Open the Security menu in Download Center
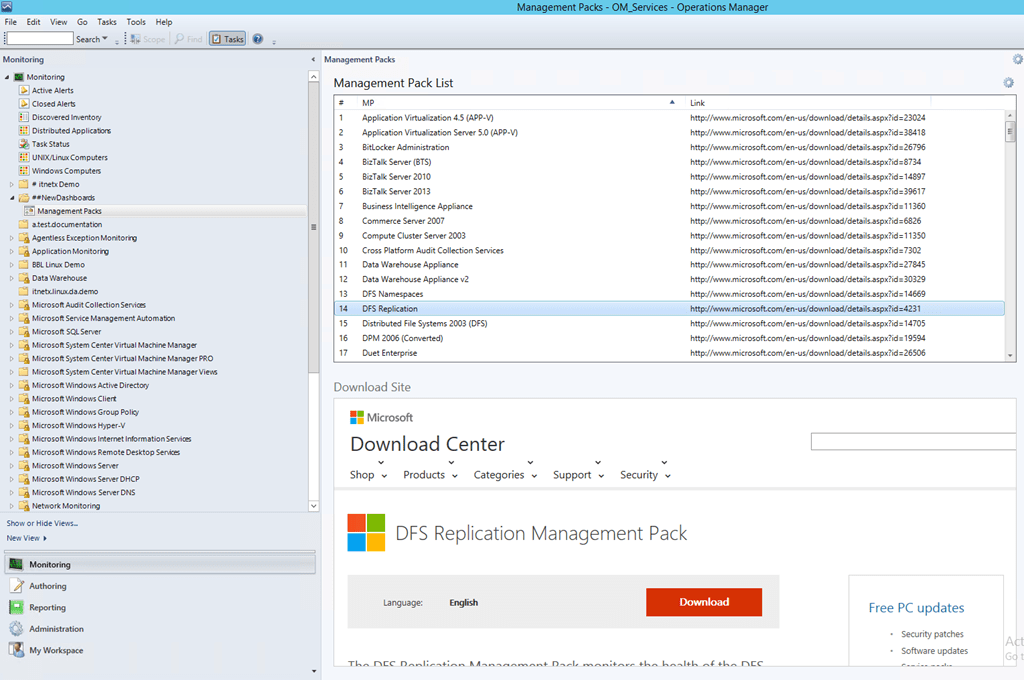1024x680 pixels. tap(645, 475)
